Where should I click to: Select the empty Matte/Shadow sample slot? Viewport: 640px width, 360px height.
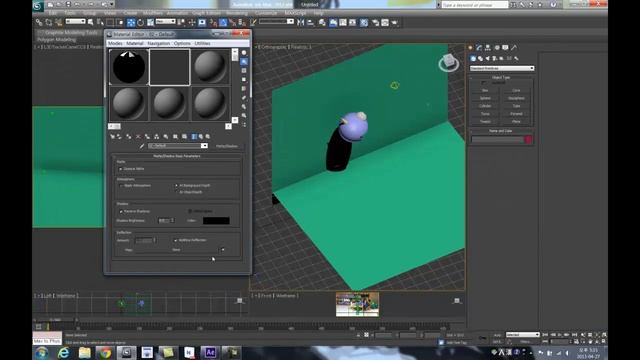coord(169,67)
